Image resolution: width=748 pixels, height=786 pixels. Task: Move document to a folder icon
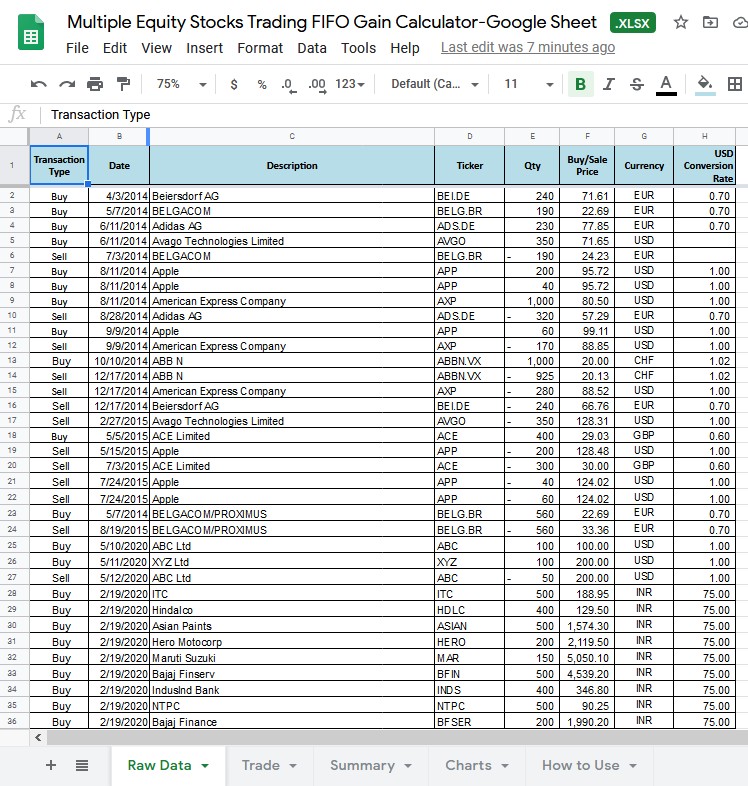coord(710,22)
